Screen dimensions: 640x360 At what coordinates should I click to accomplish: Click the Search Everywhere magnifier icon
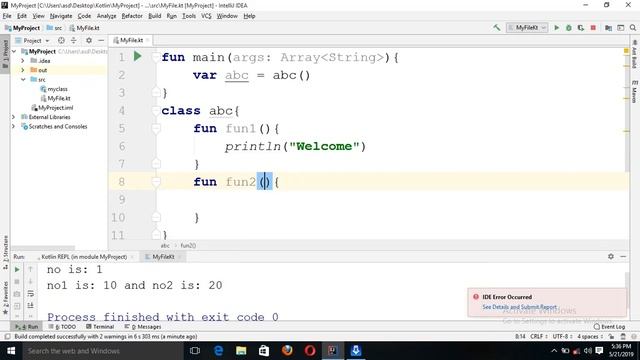[x=633, y=28]
